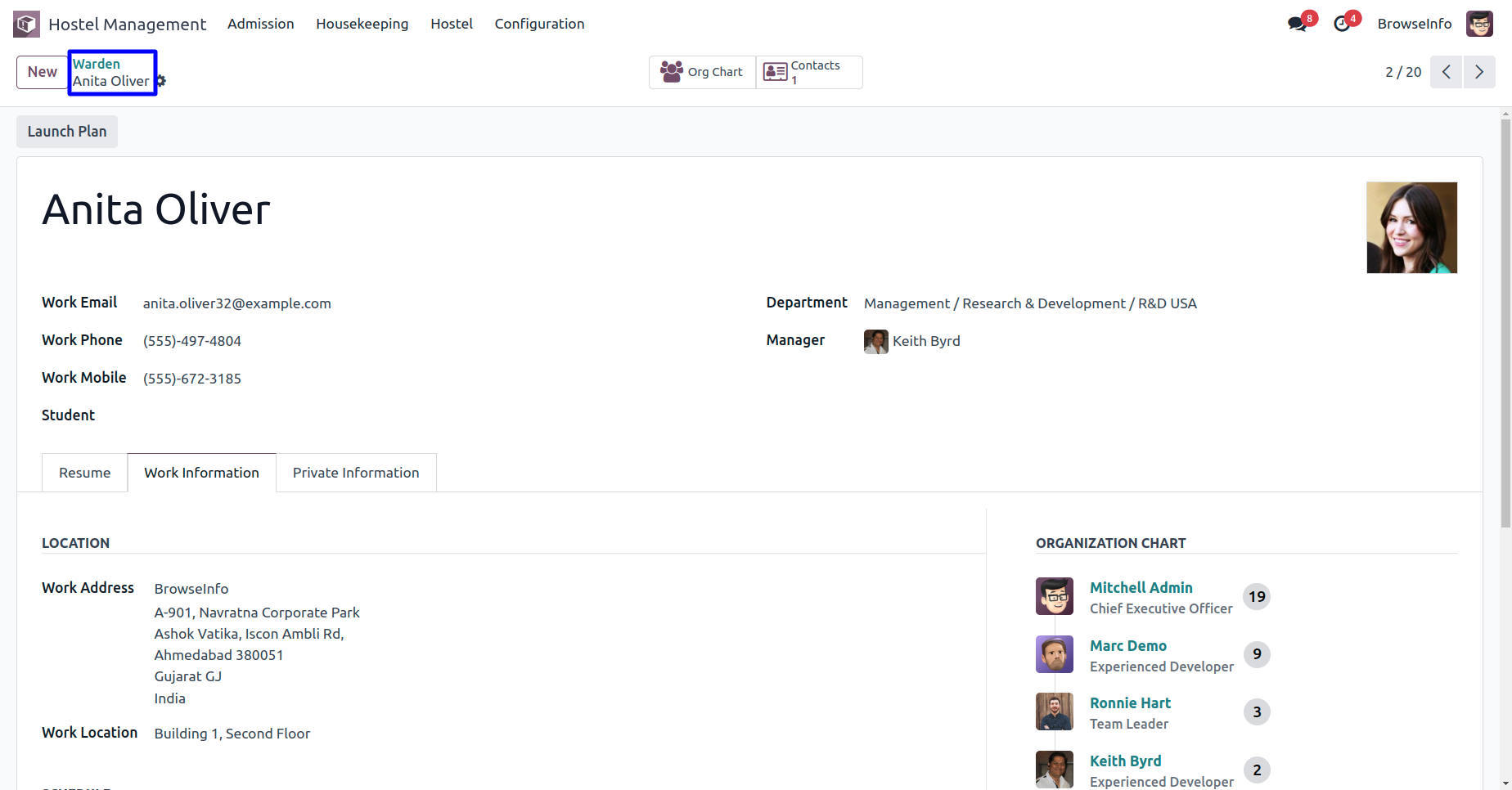Click Marc Demo's org chart avatar
This screenshot has width=1512, height=790.
coord(1055,654)
